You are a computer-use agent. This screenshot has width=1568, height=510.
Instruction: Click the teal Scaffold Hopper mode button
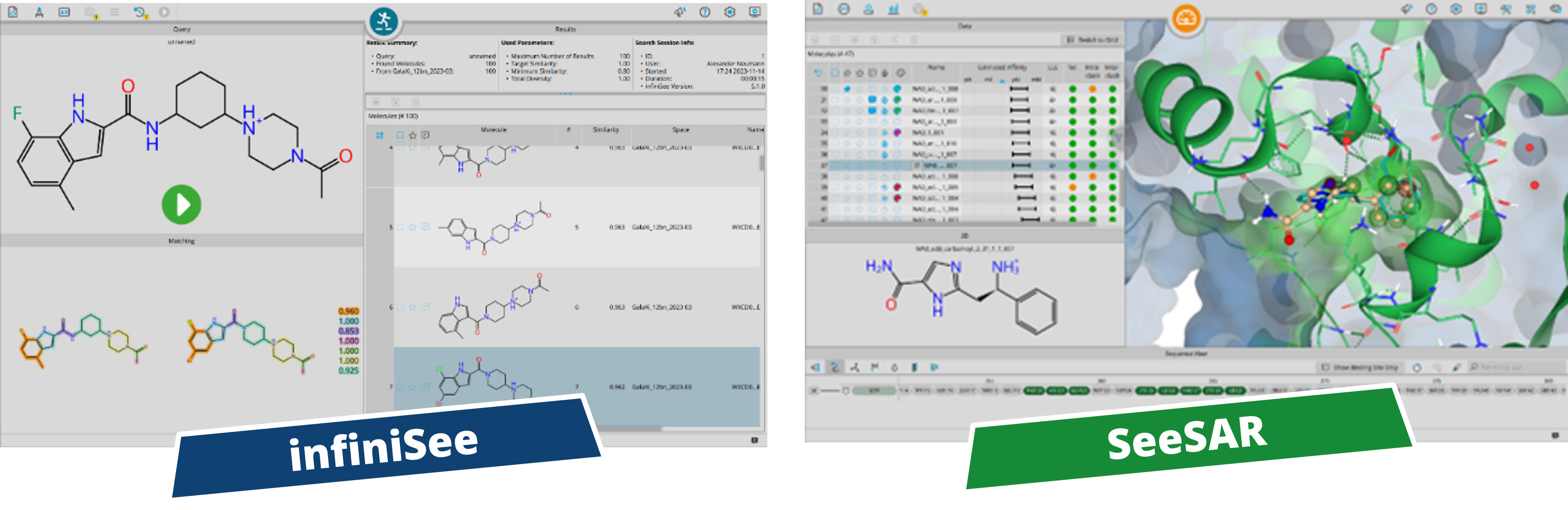pos(383,22)
